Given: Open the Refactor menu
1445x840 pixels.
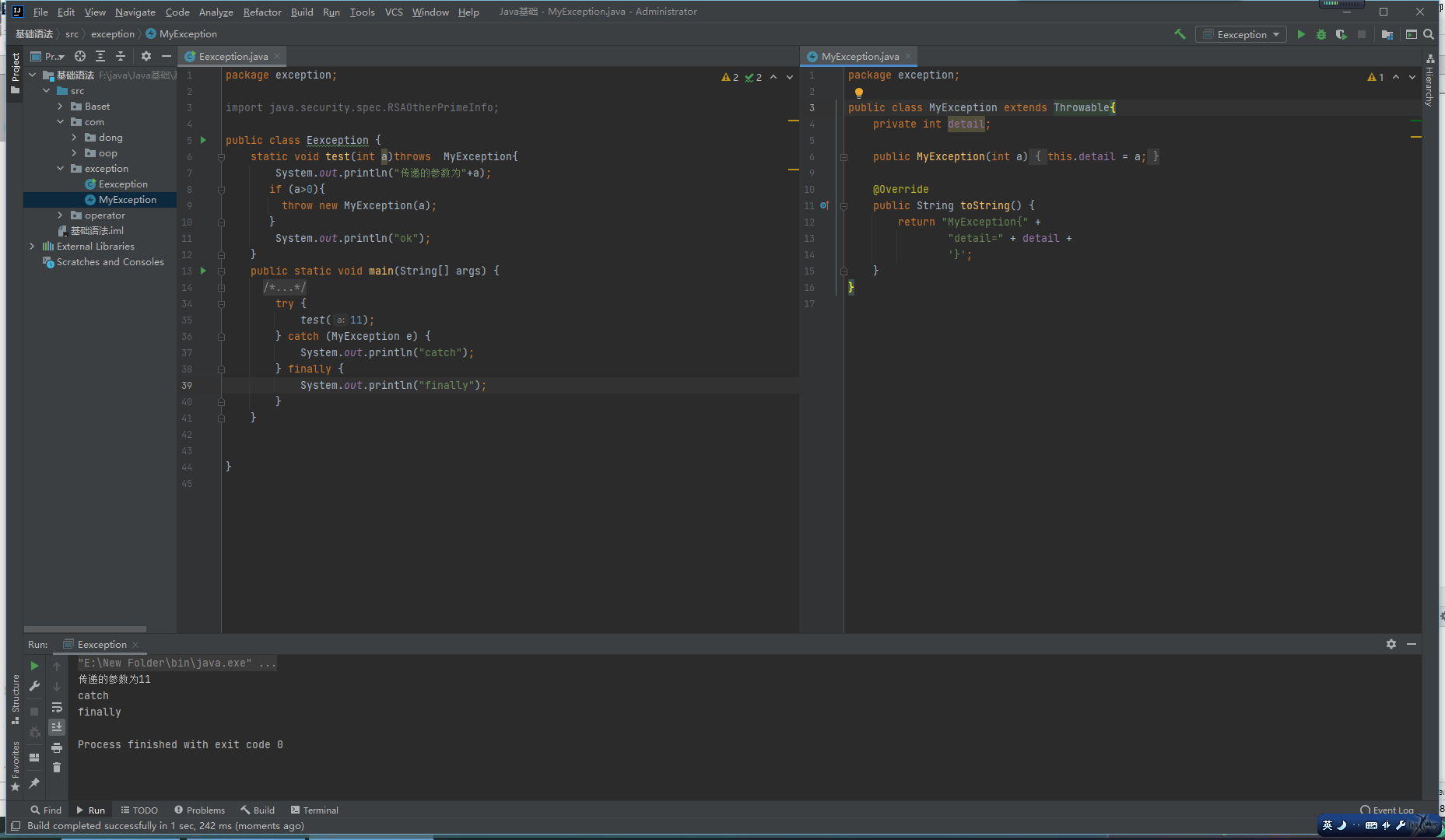Looking at the screenshot, I should coord(261,12).
